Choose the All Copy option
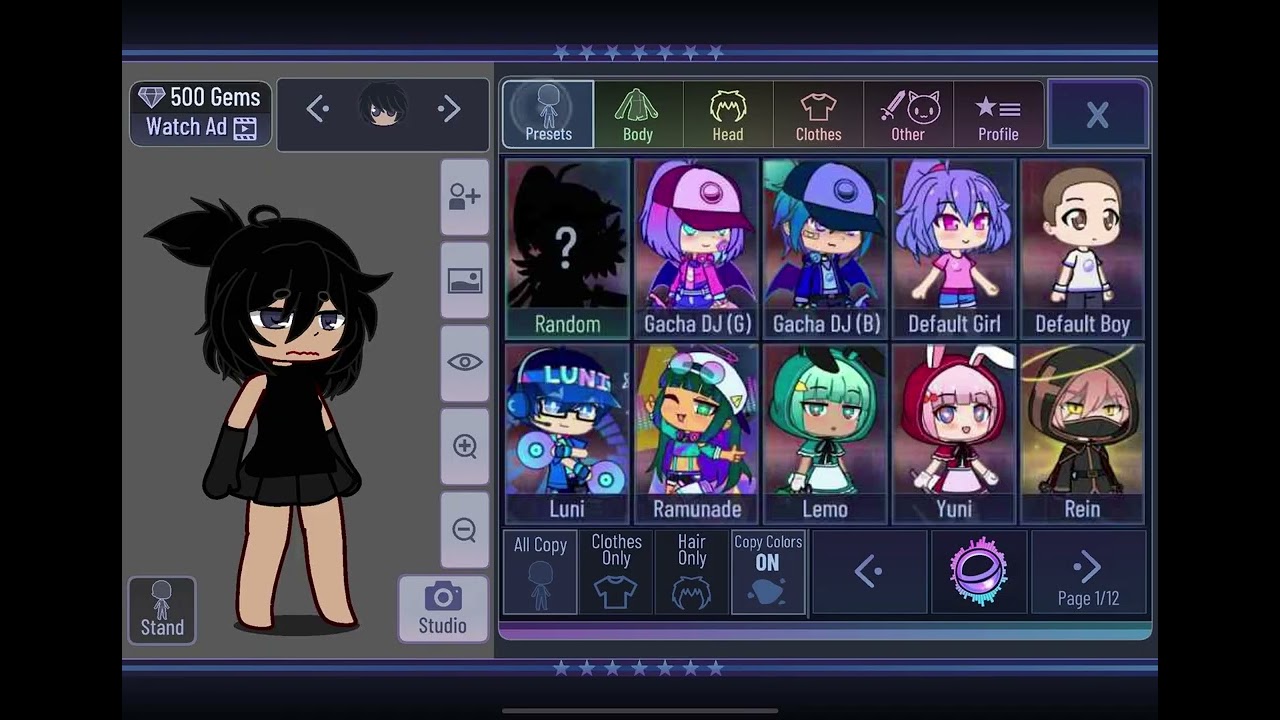The width and height of the screenshot is (1280, 720). (540, 572)
